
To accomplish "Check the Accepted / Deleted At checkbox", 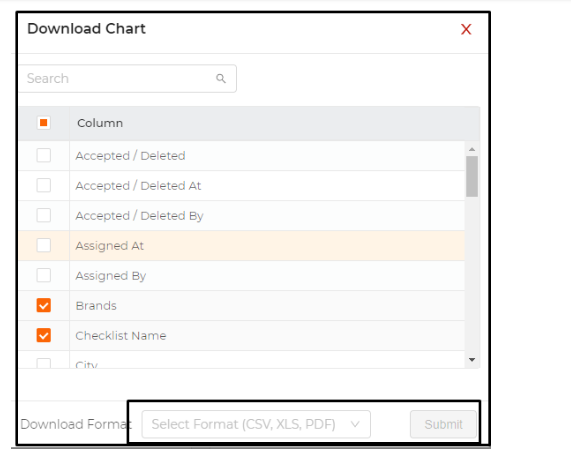I will [x=43, y=185].
